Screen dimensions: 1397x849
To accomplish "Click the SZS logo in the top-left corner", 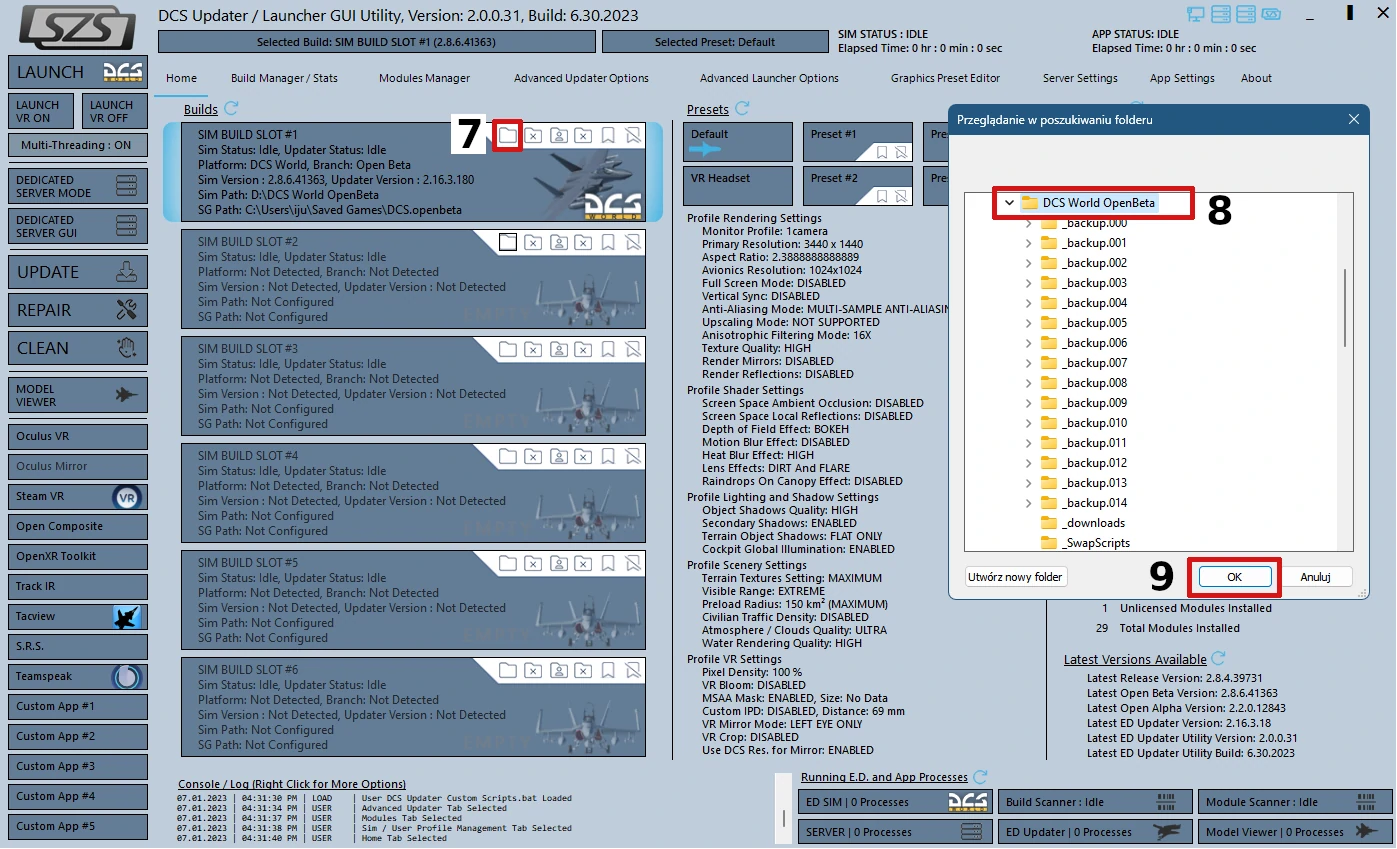I will pyautogui.click(x=77, y=27).
